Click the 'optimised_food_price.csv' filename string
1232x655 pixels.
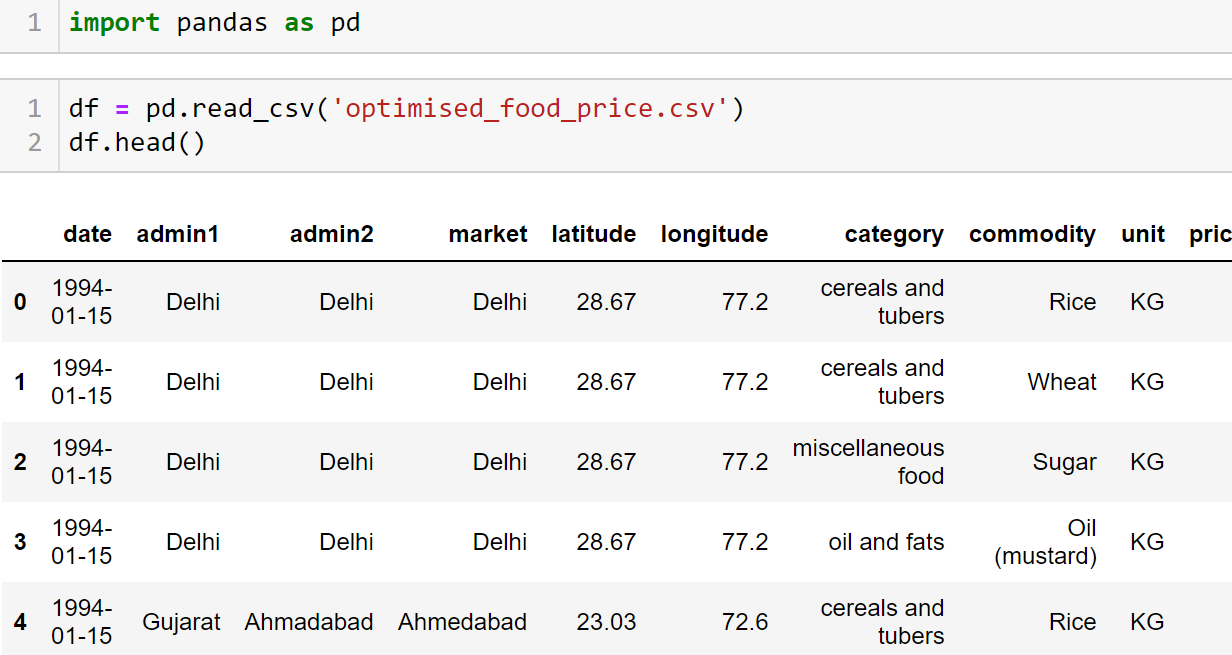pyautogui.click(x=531, y=108)
